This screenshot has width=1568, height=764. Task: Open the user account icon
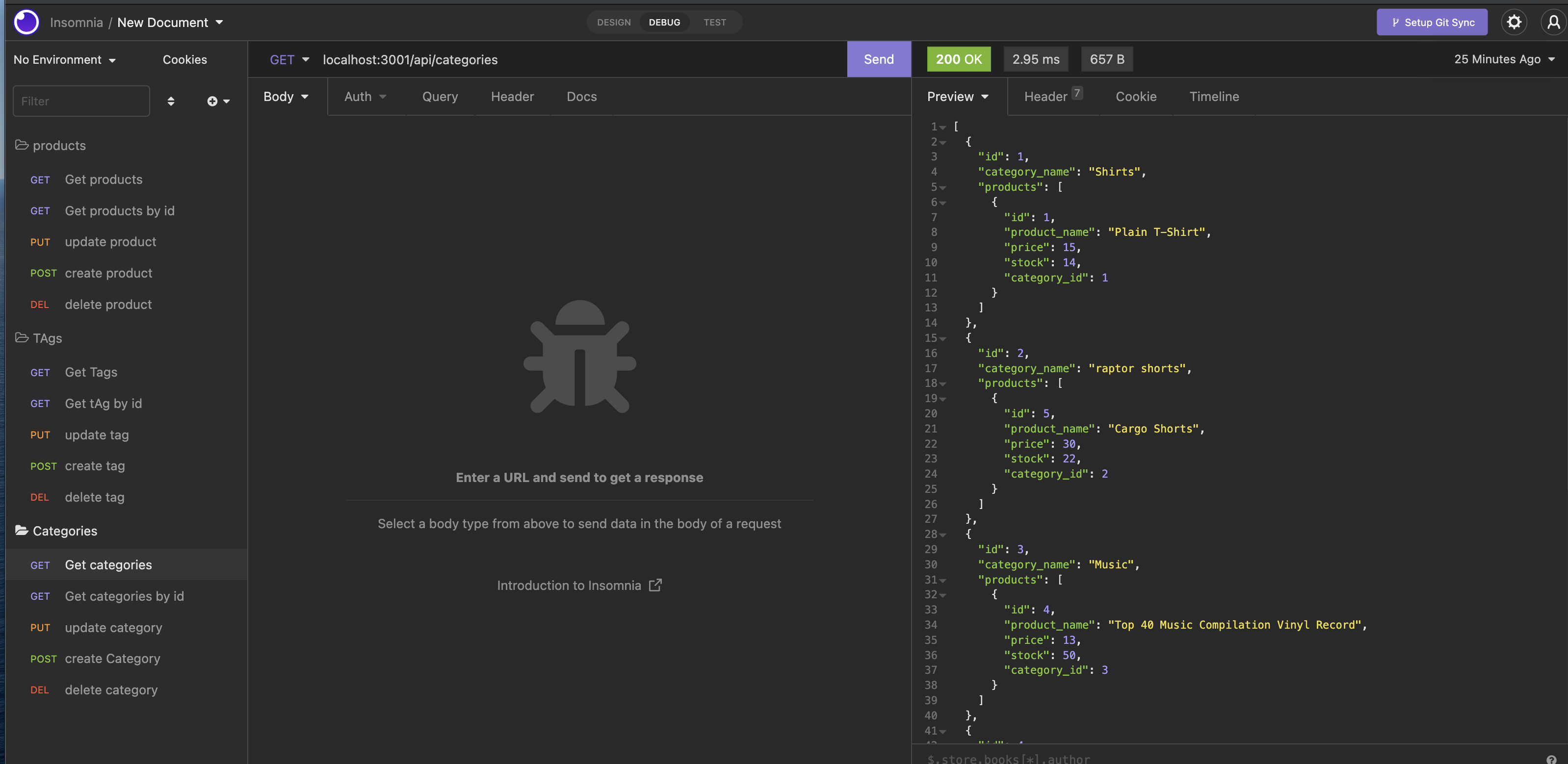pyautogui.click(x=1553, y=22)
